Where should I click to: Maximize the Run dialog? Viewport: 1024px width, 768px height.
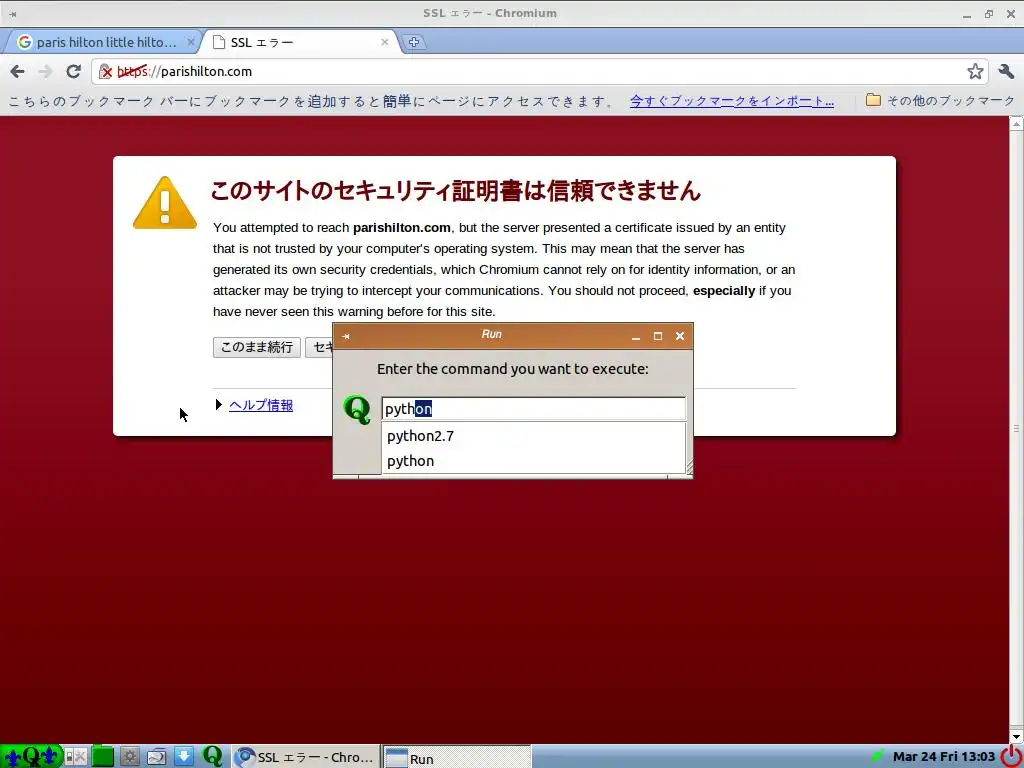[658, 336]
